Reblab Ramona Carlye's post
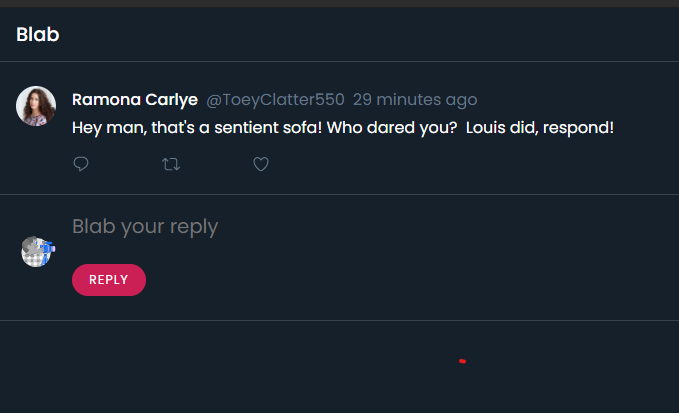The width and height of the screenshot is (679, 413). click(x=171, y=164)
